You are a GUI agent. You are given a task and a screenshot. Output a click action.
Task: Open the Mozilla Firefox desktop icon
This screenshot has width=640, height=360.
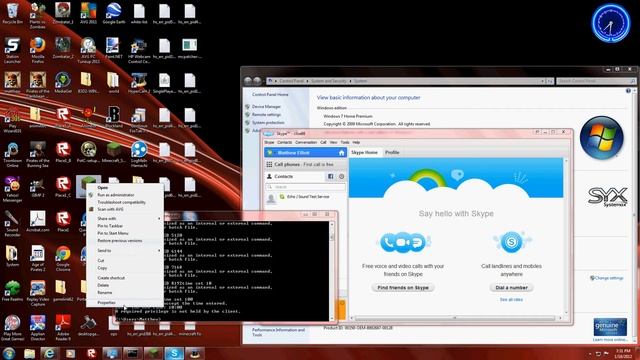(38, 50)
